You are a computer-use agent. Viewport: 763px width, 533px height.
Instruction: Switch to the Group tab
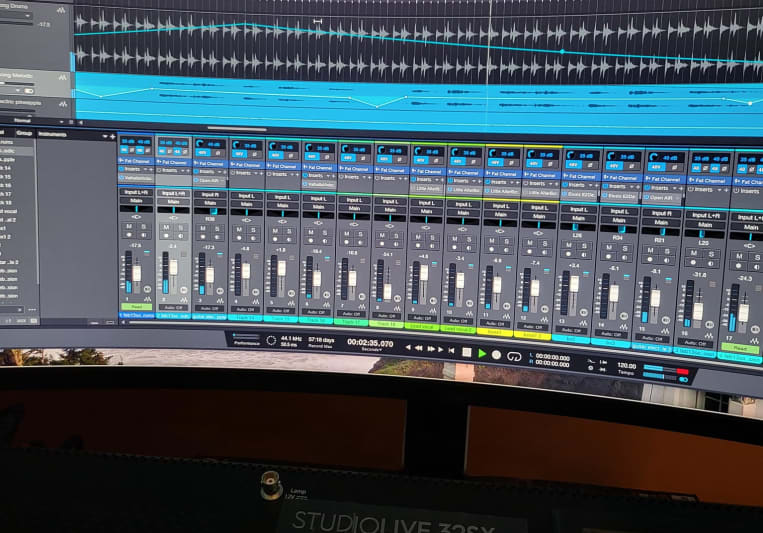(x=23, y=133)
